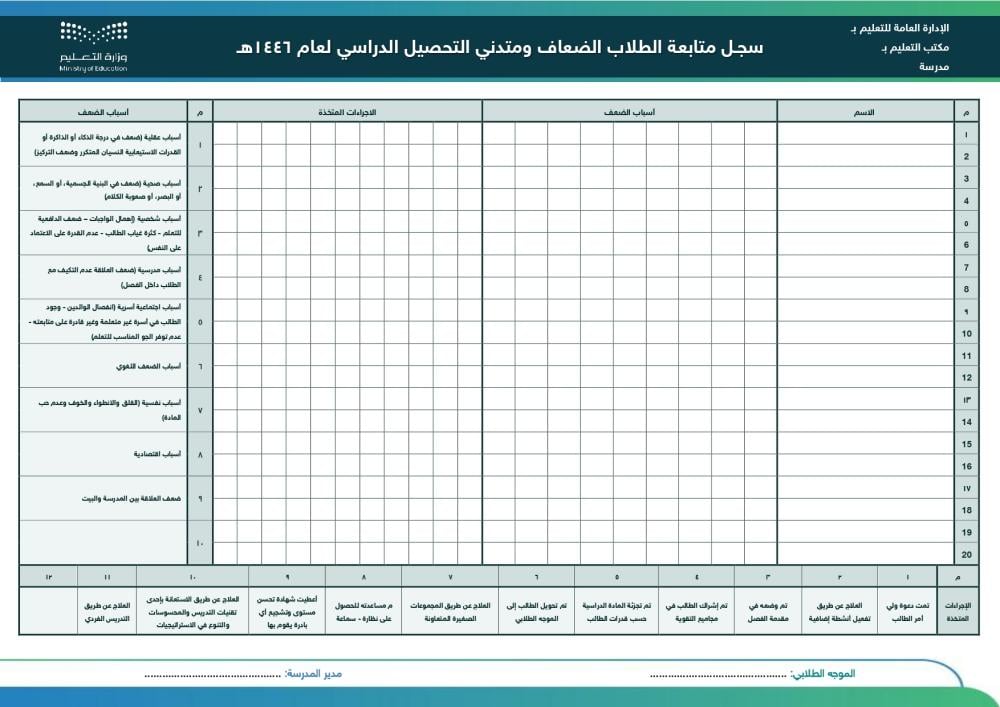The image size is (1000, 707).
Task: Click the العلاج عن طريق التدريس الفردي action
Action: click(106, 611)
